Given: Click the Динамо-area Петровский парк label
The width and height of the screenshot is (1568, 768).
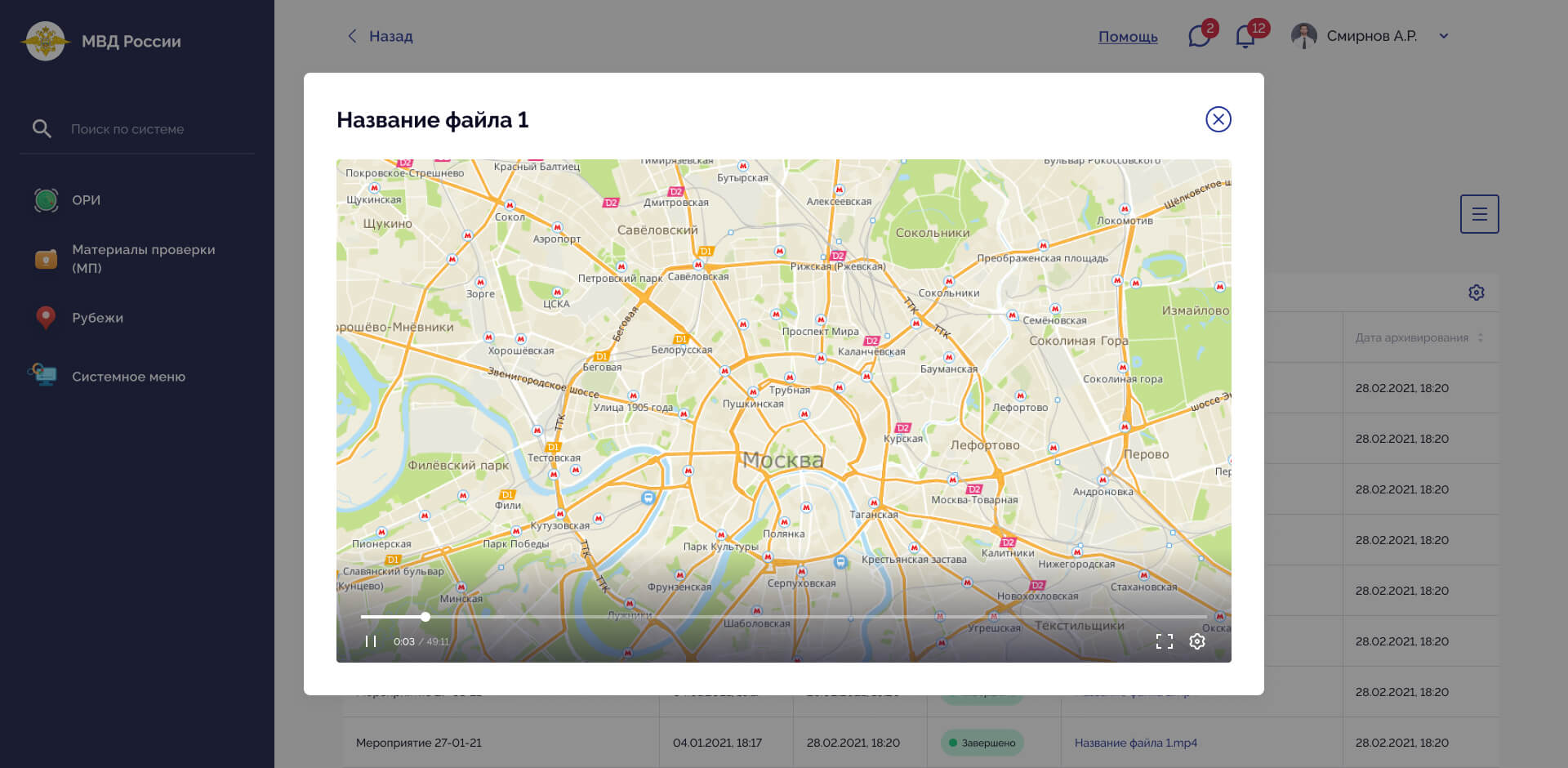Looking at the screenshot, I should click(621, 278).
